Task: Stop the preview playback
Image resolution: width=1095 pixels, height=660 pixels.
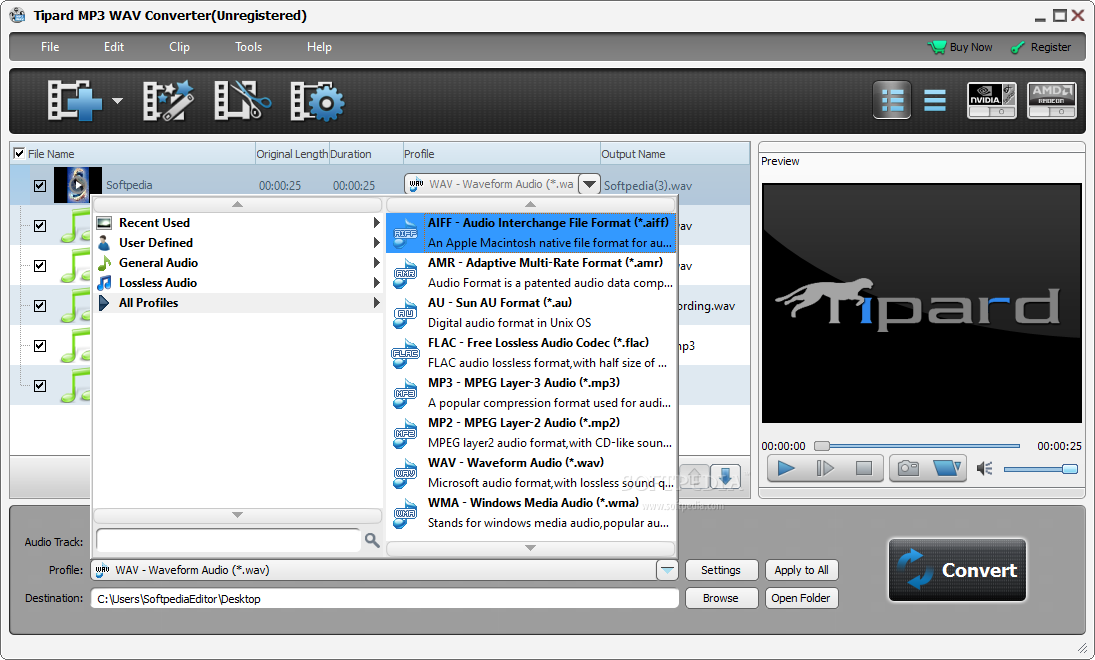Action: [864, 468]
